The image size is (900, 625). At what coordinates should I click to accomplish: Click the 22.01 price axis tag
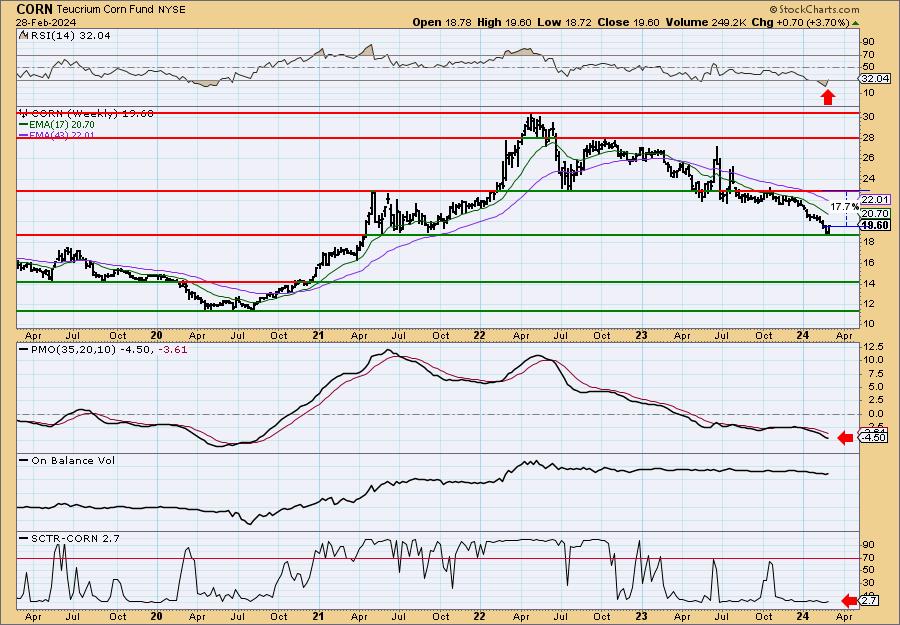coord(875,200)
